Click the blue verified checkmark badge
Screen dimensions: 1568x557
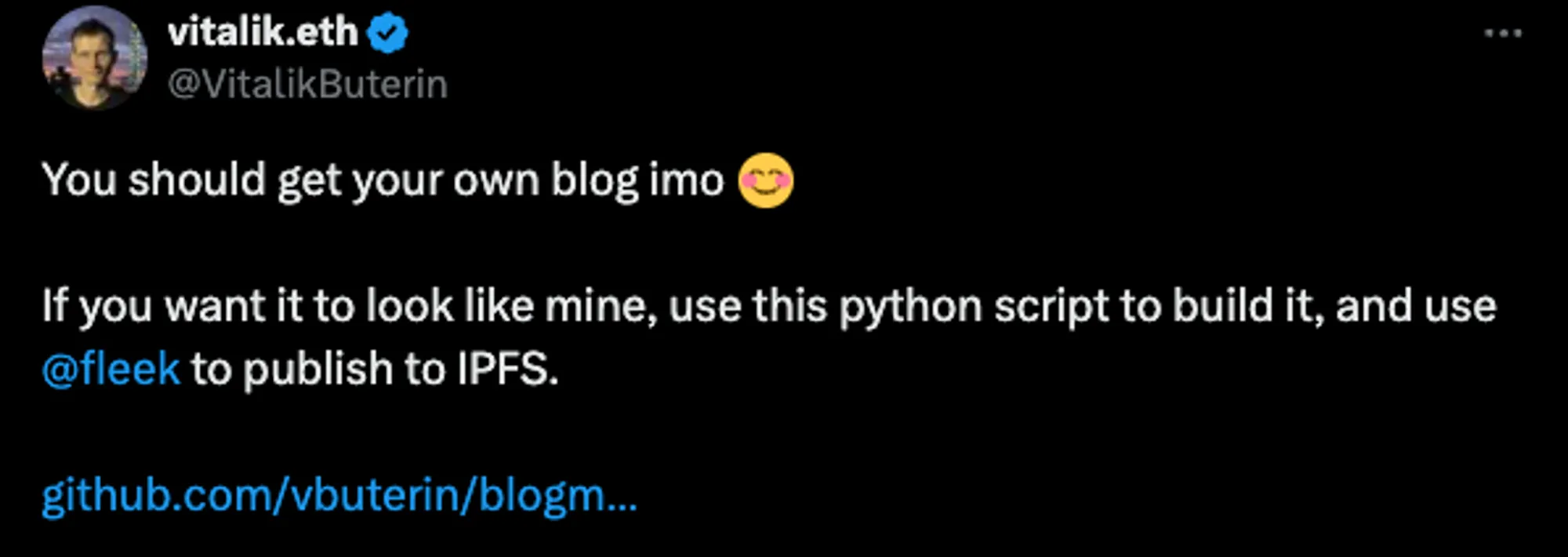coord(388,34)
